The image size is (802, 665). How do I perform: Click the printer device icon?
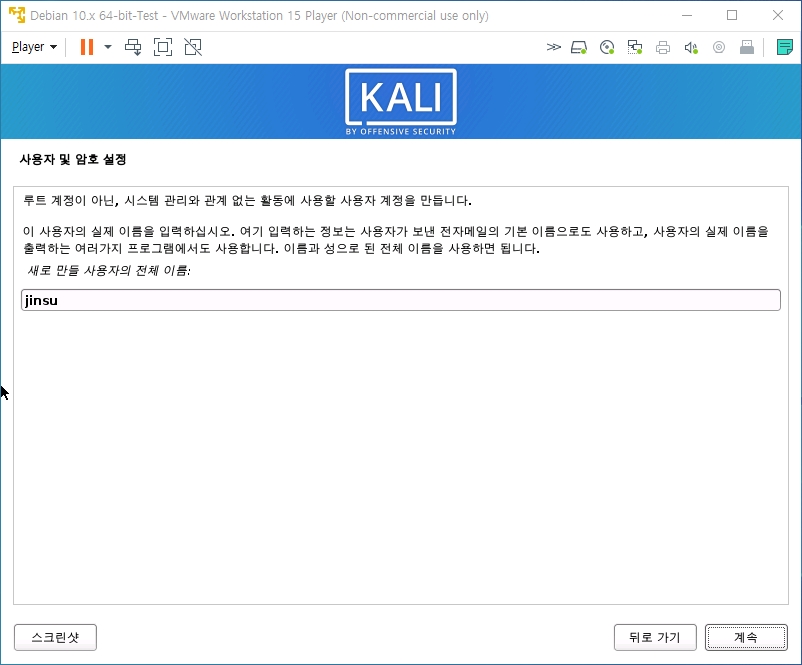coord(663,48)
